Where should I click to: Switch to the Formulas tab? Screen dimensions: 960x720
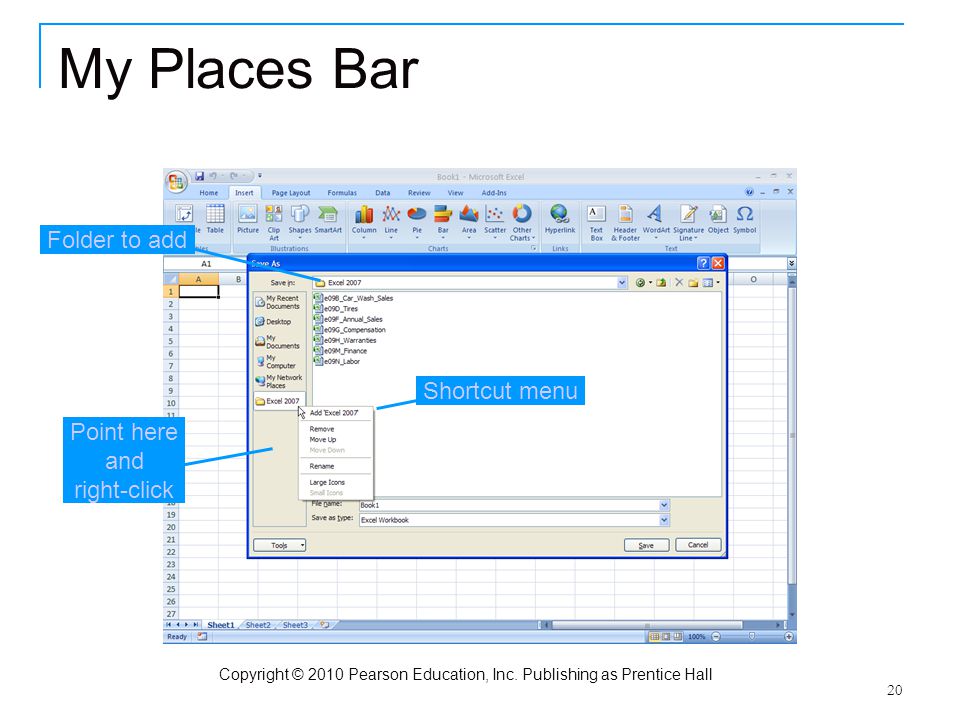pyautogui.click(x=342, y=192)
